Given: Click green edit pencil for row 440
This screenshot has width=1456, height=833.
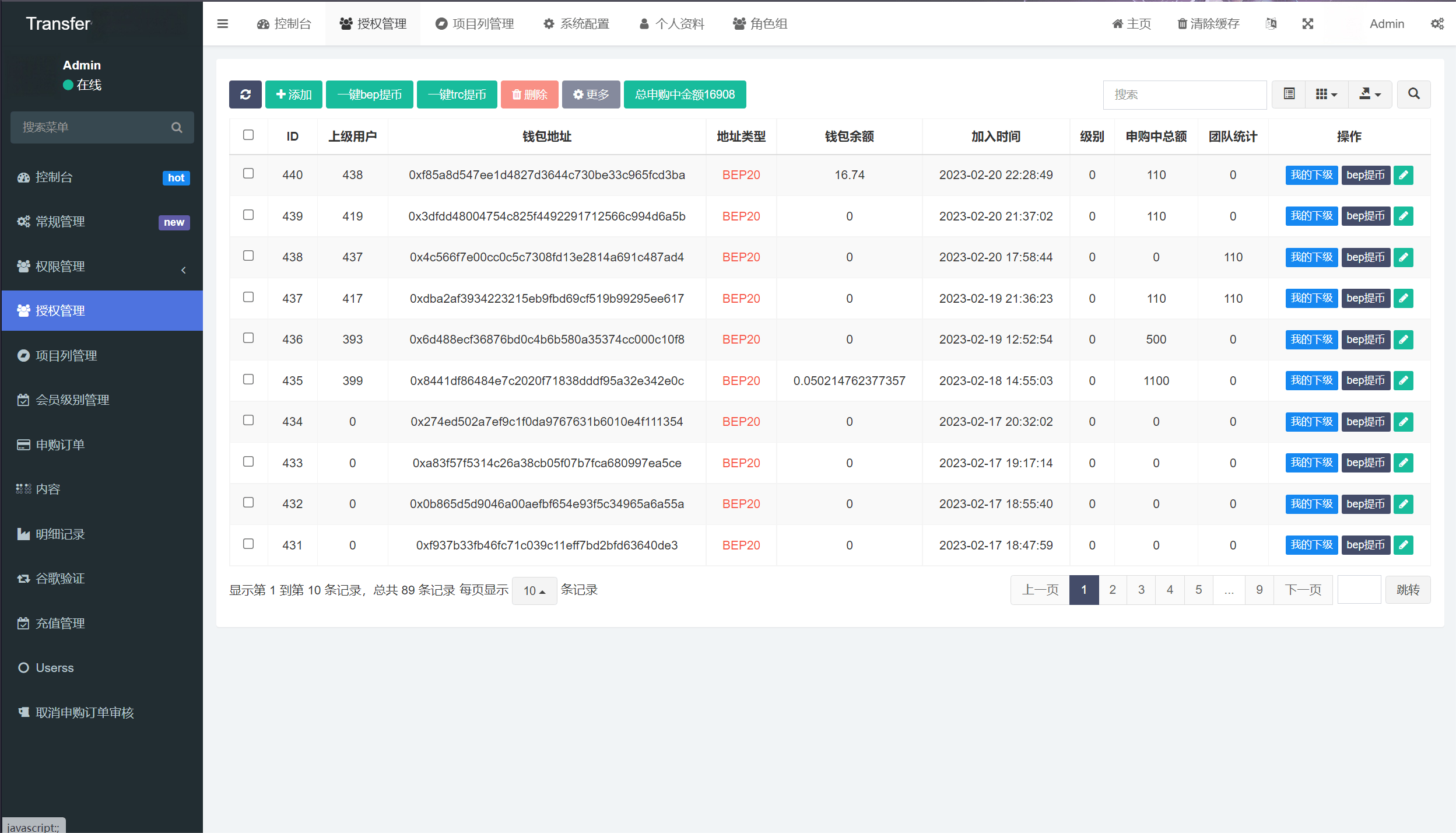Looking at the screenshot, I should click(x=1404, y=175).
